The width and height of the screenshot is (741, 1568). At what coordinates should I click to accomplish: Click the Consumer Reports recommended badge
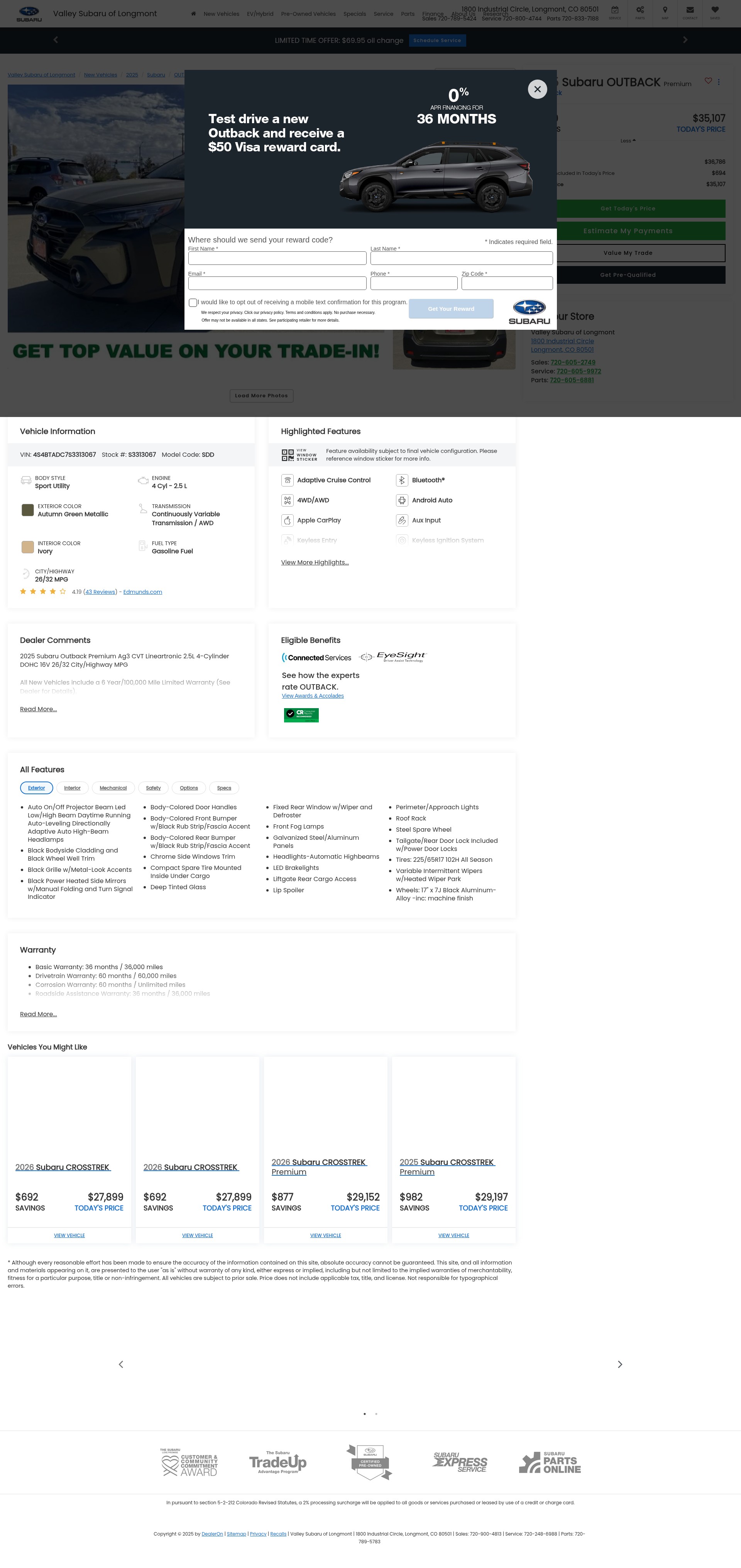pos(301,715)
